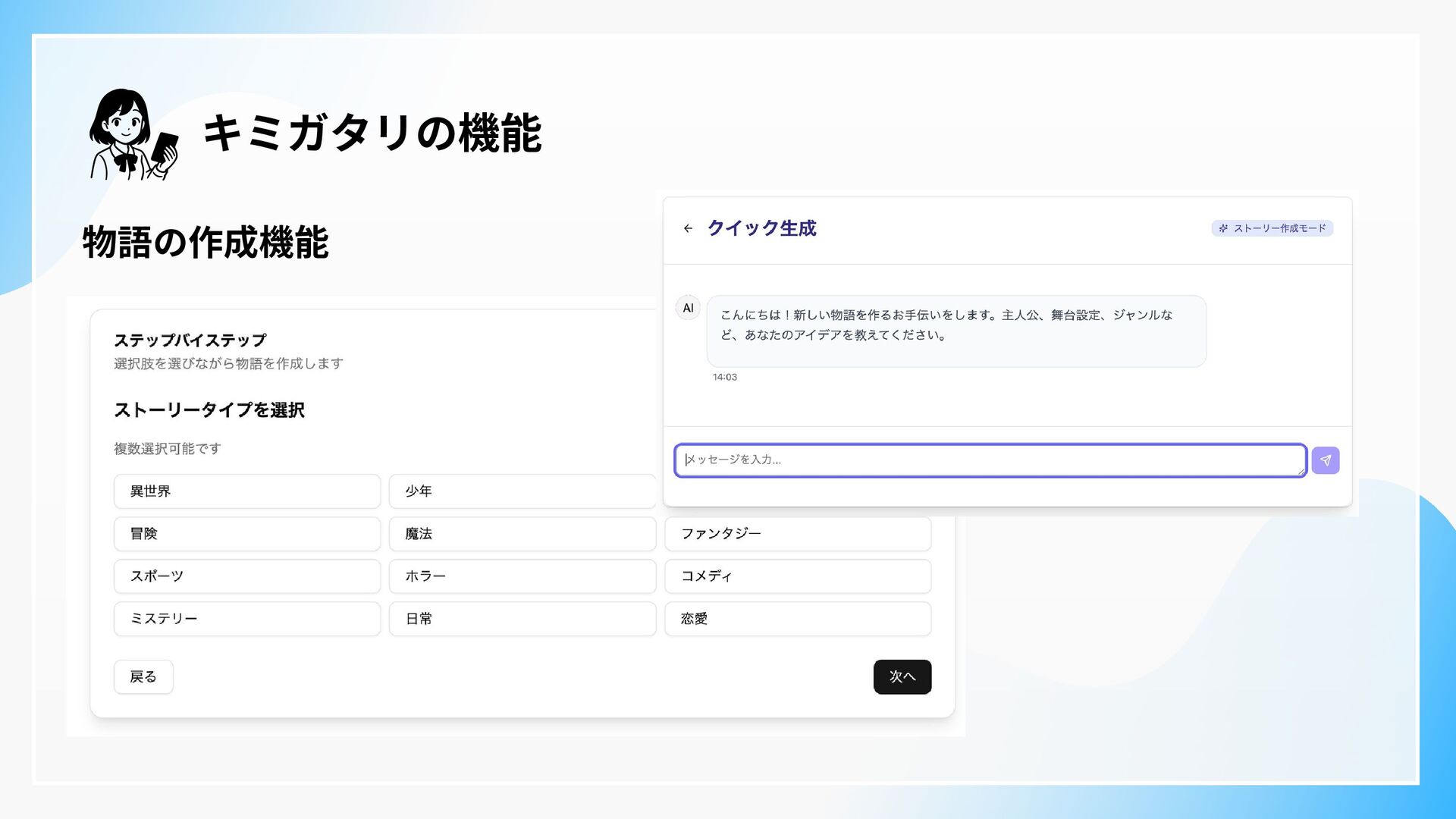
Task: Click the AI greeting message bubble
Action: click(x=955, y=331)
